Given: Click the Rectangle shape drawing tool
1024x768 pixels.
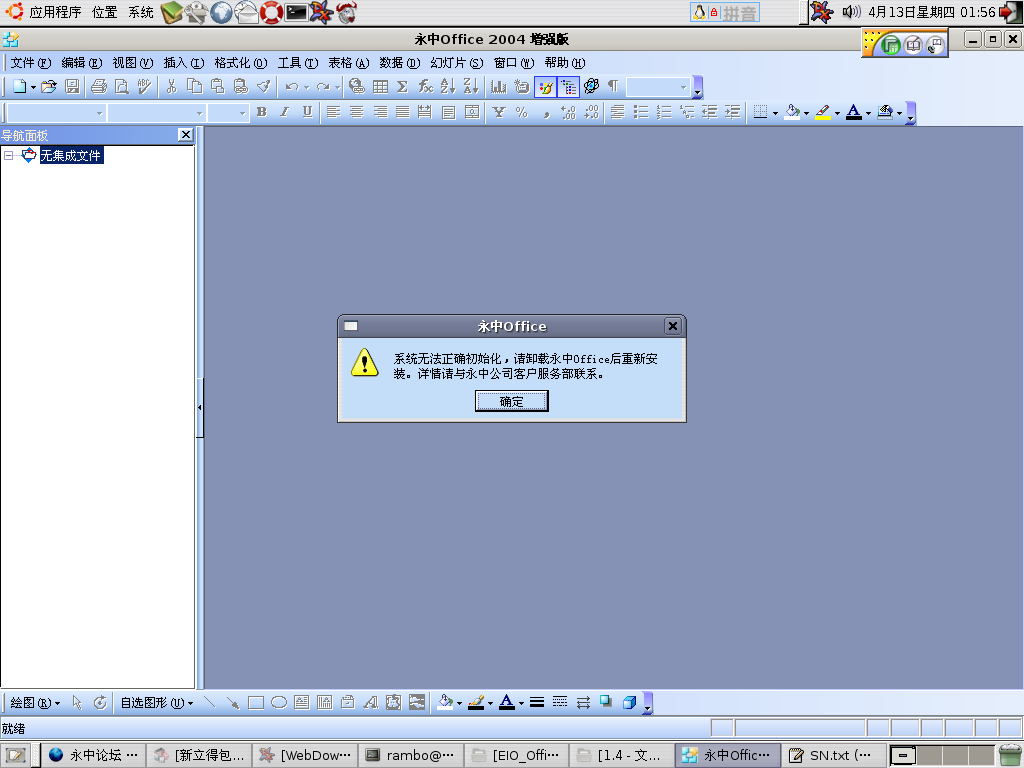Looking at the screenshot, I should tap(256, 703).
